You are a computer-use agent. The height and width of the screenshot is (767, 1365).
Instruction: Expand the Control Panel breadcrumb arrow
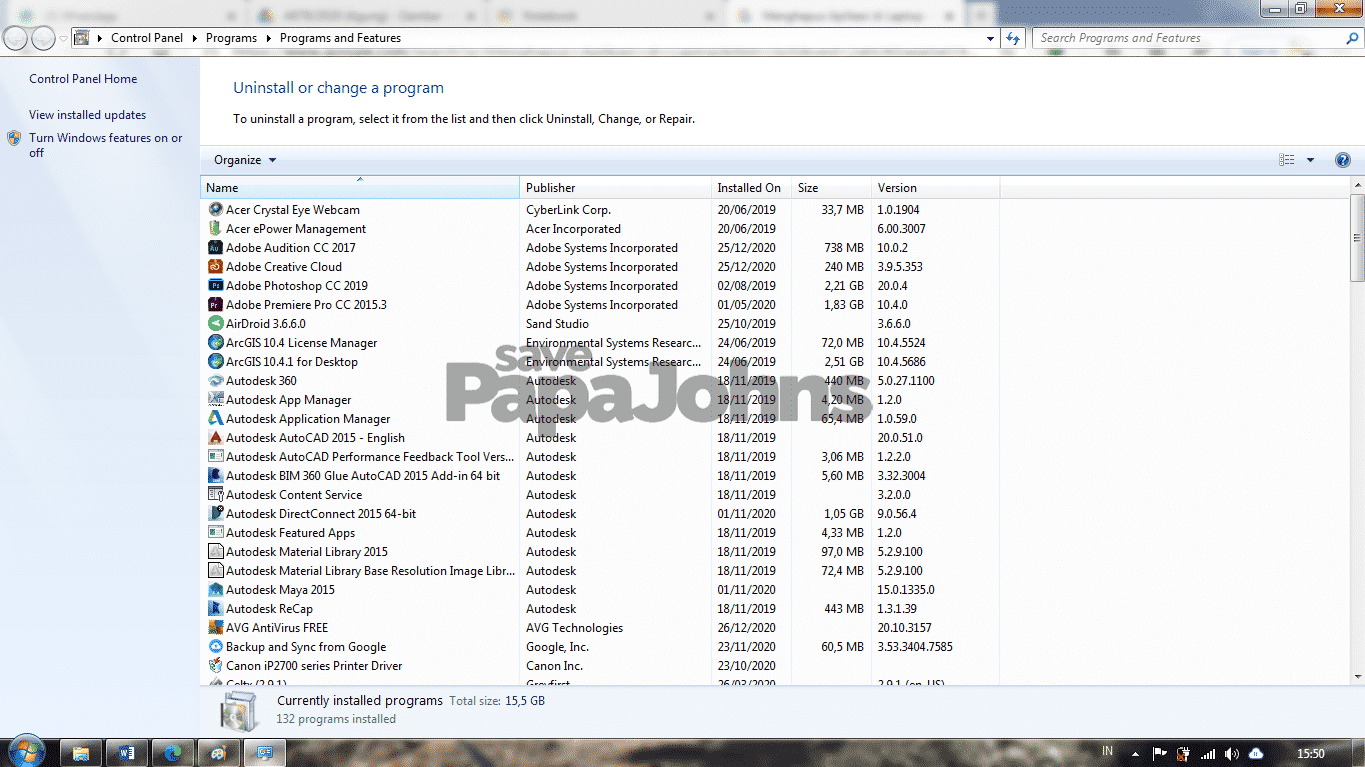[x=195, y=38]
